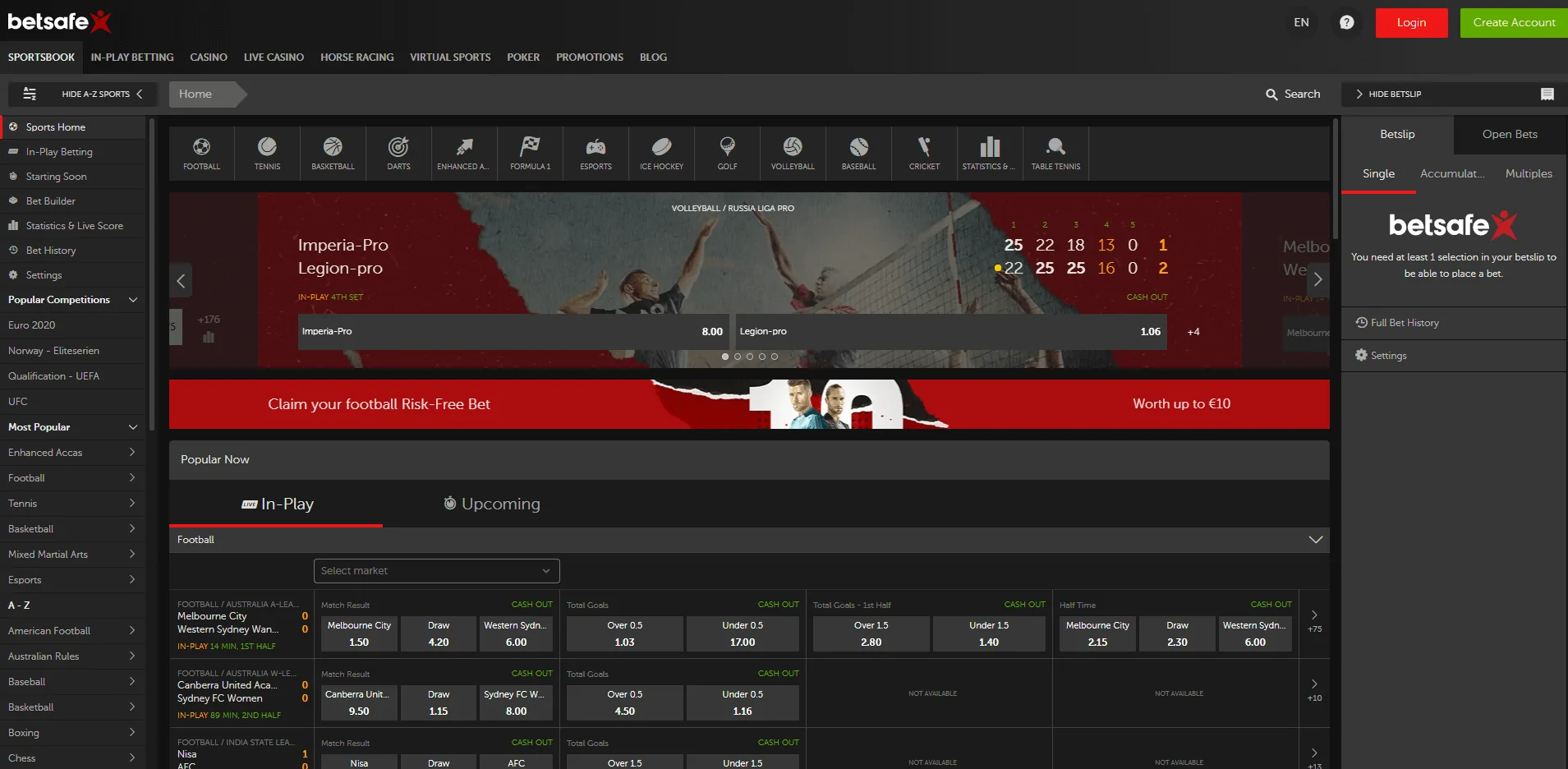The height and width of the screenshot is (769, 1568).
Task: Open the Esports gamepad icon
Action: pyautogui.click(x=595, y=154)
